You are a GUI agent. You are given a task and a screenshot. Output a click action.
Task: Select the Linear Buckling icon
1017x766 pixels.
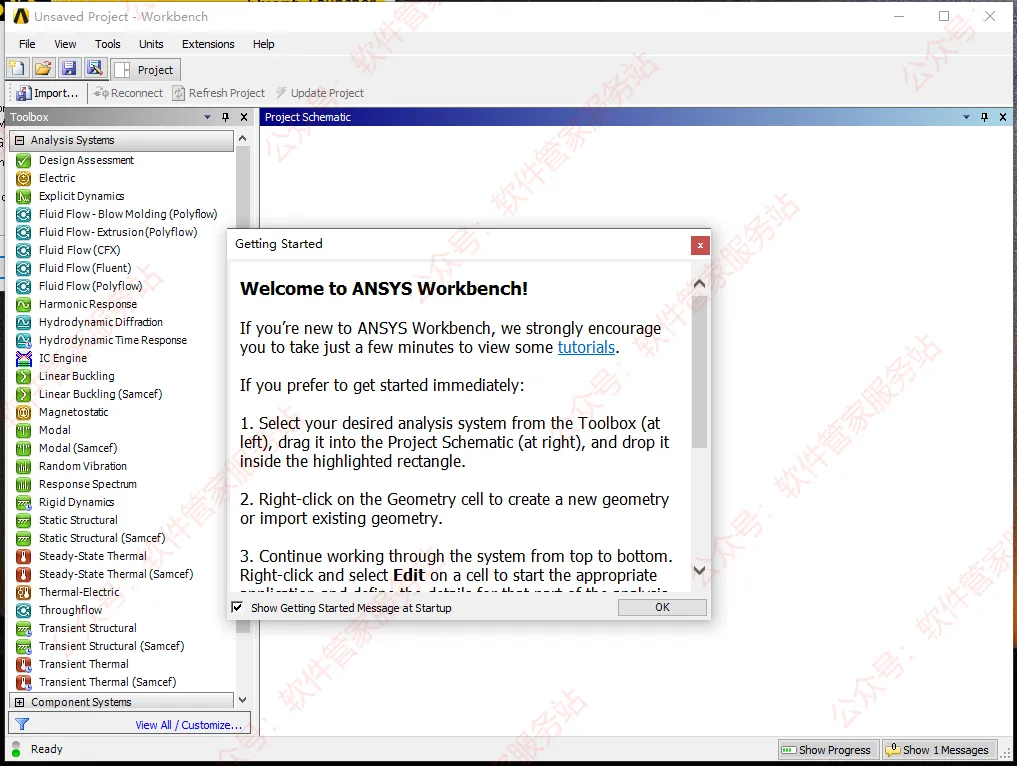tap(23, 376)
